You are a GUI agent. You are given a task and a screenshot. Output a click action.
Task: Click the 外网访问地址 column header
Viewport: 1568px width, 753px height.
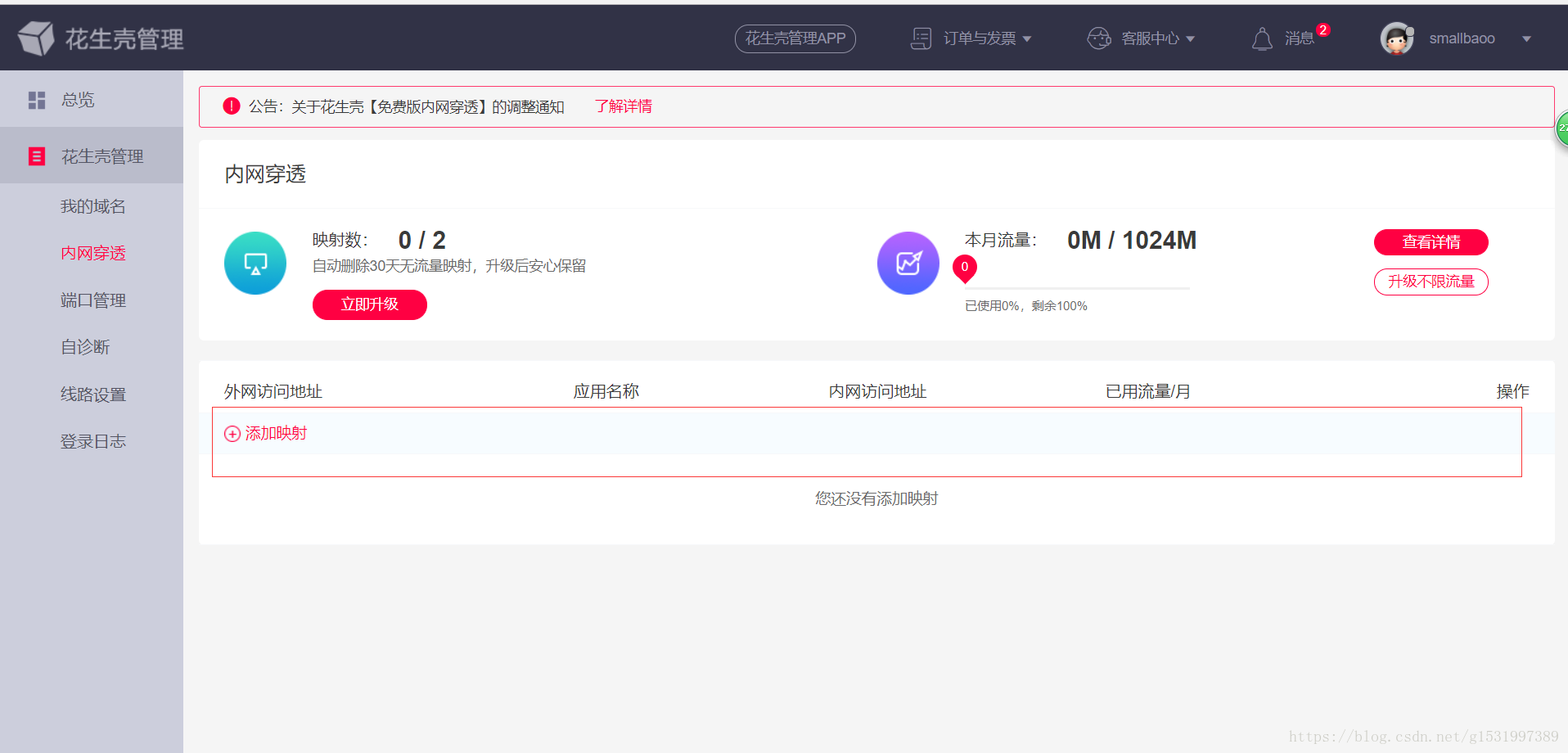point(273,391)
